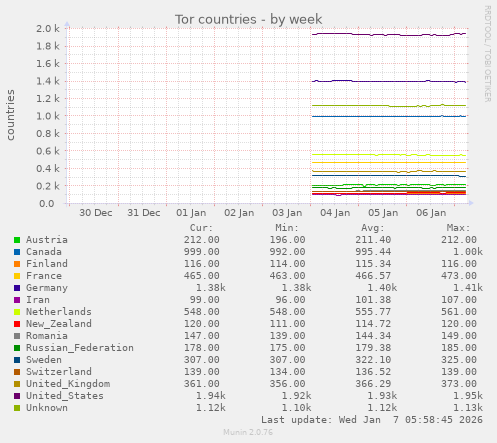
Task: Click the Netherlands lime legend swatch
Action: 17,312
